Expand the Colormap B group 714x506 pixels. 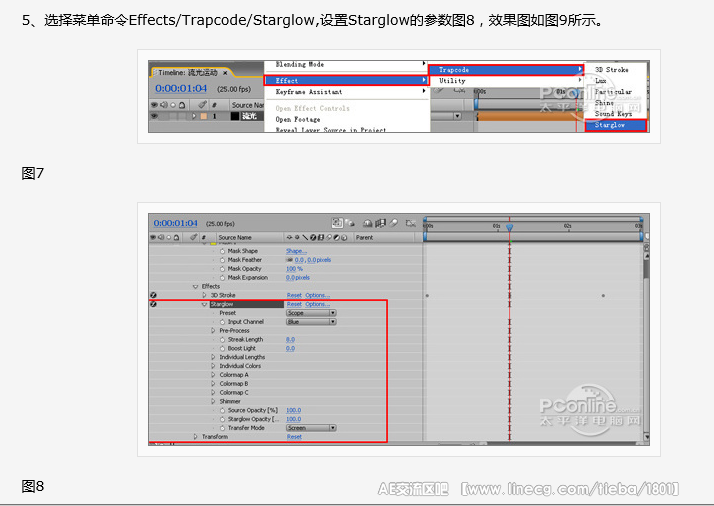213,384
